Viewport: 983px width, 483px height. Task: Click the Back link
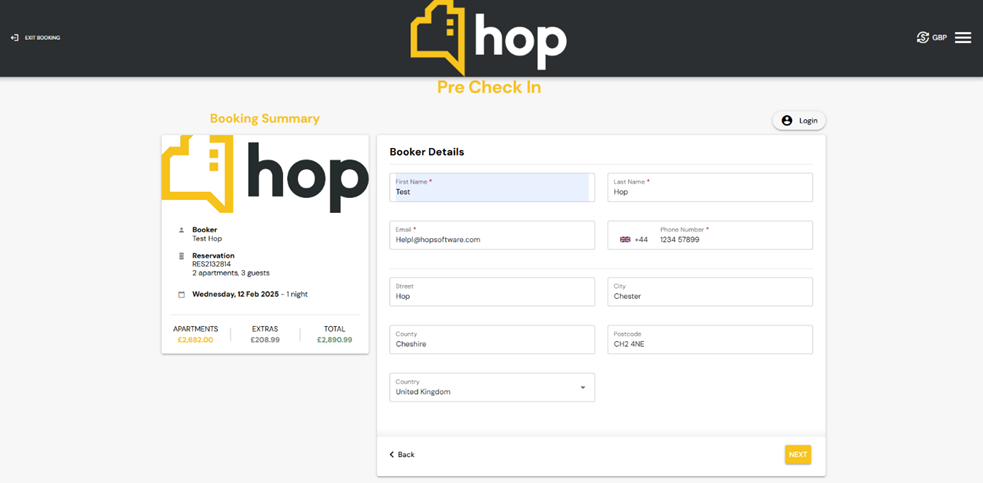[x=402, y=455]
